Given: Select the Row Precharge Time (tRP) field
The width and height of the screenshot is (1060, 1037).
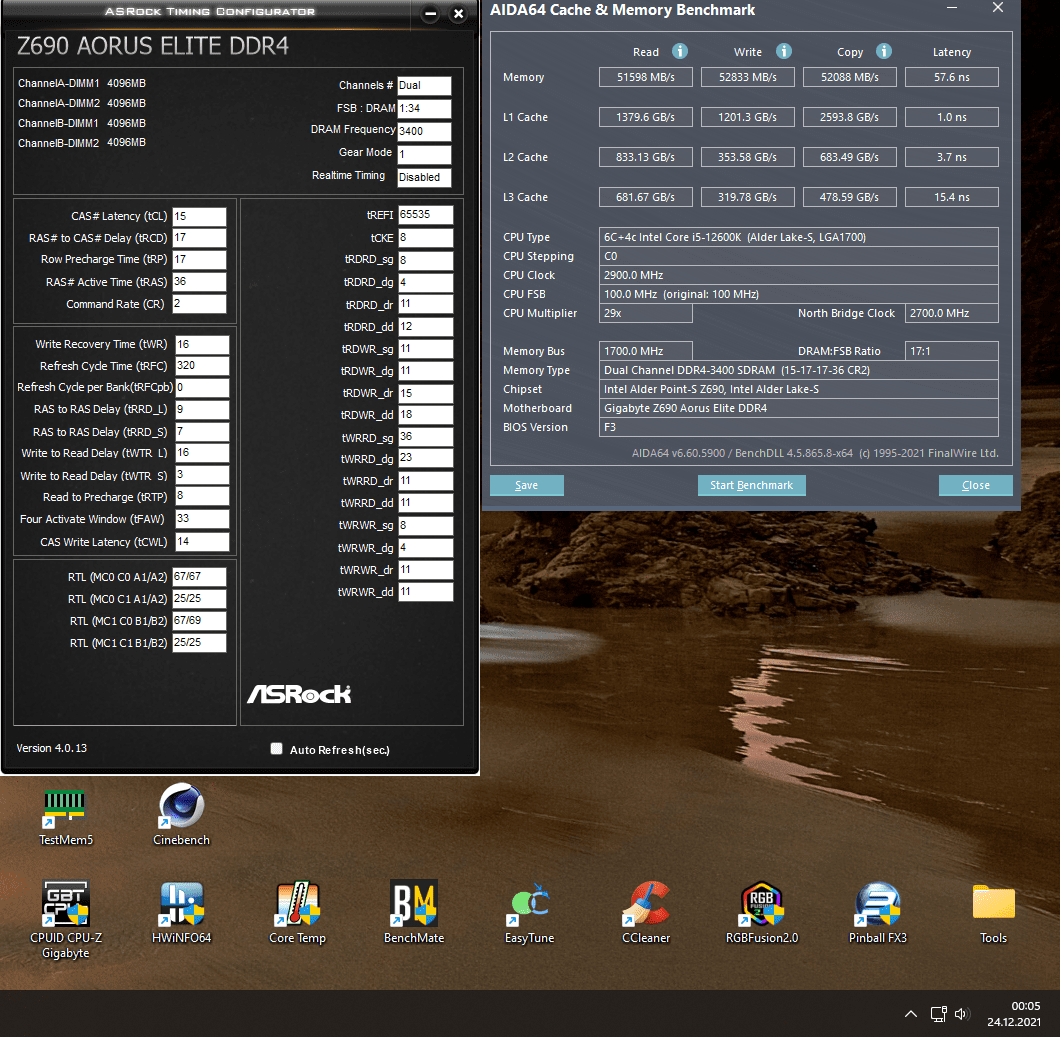Looking at the screenshot, I should [199, 260].
